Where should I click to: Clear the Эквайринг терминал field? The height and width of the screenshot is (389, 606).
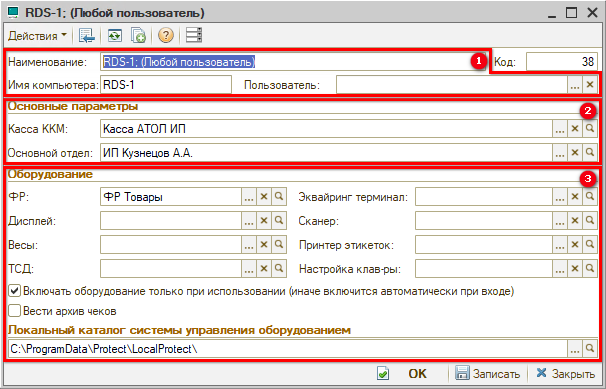[575, 197]
